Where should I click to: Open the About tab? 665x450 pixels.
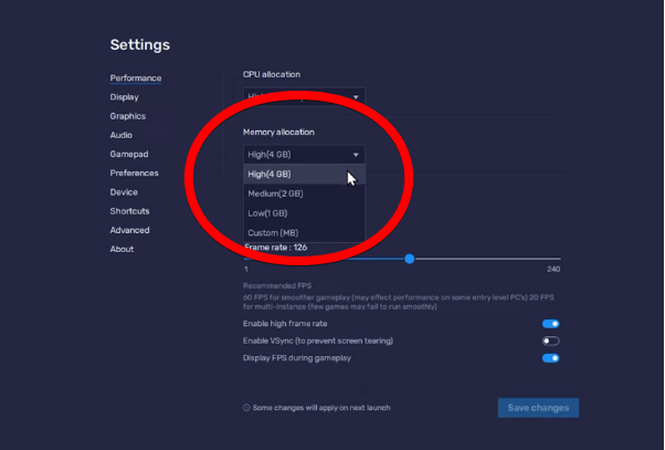(x=122, y=249)
